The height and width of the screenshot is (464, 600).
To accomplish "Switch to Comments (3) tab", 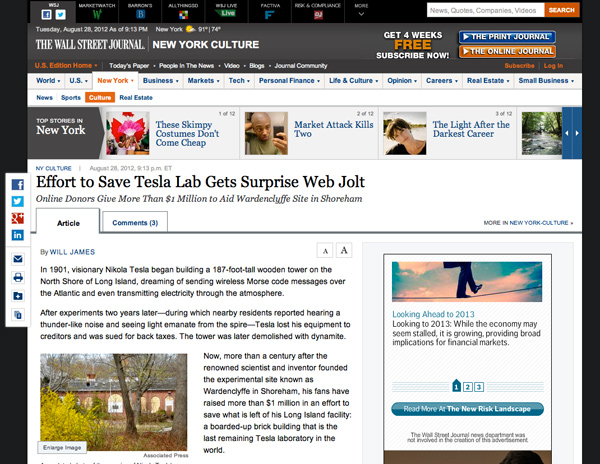I will coord(135,222).
